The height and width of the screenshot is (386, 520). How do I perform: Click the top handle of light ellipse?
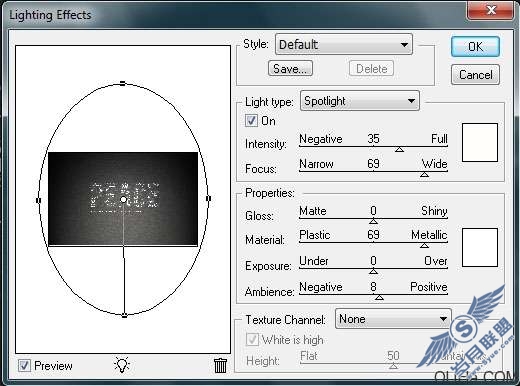click(123, 83)
